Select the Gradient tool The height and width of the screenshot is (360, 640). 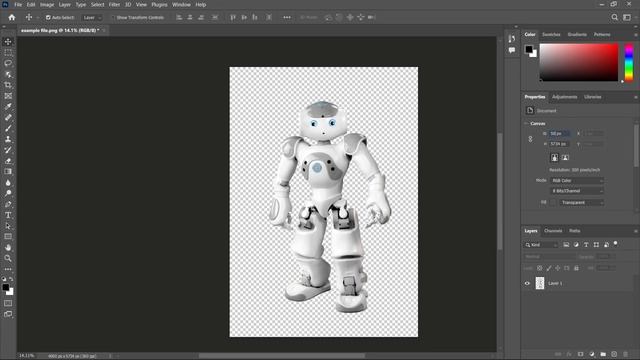pyautogui.click(x=8, y=171)
